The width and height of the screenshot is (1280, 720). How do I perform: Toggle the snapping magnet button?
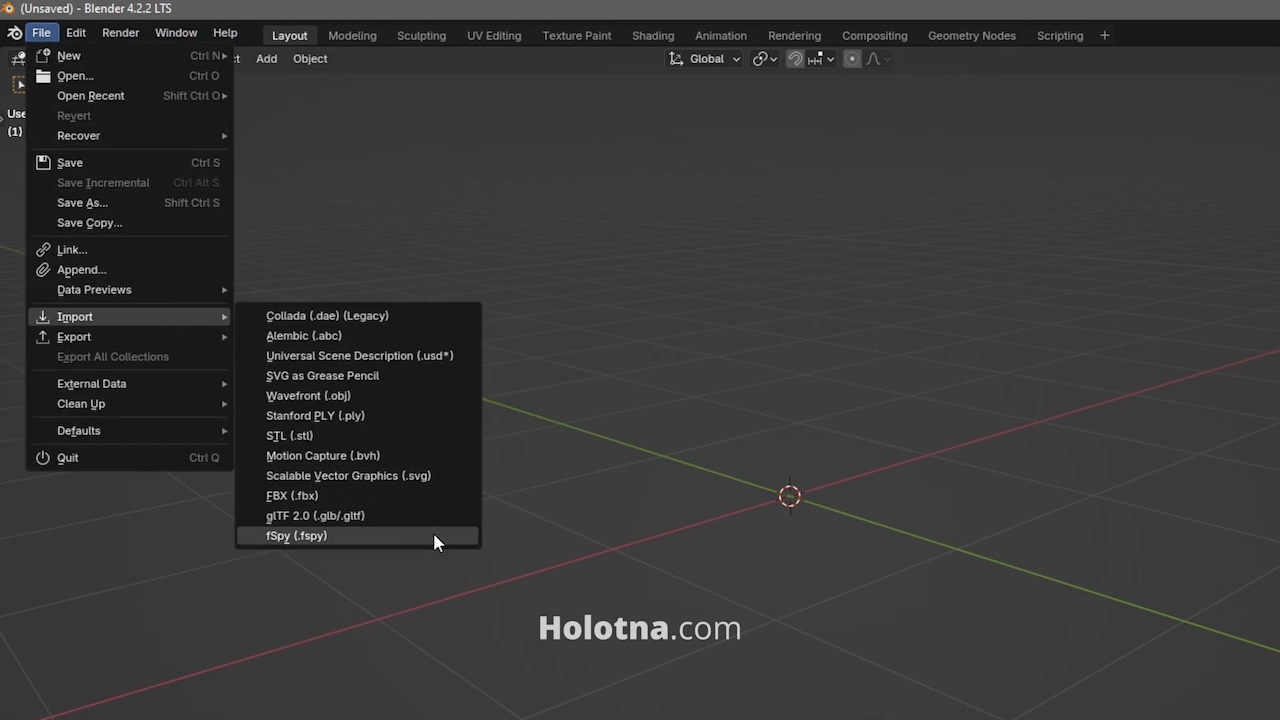pyautogui.click(x=795, y=59)
